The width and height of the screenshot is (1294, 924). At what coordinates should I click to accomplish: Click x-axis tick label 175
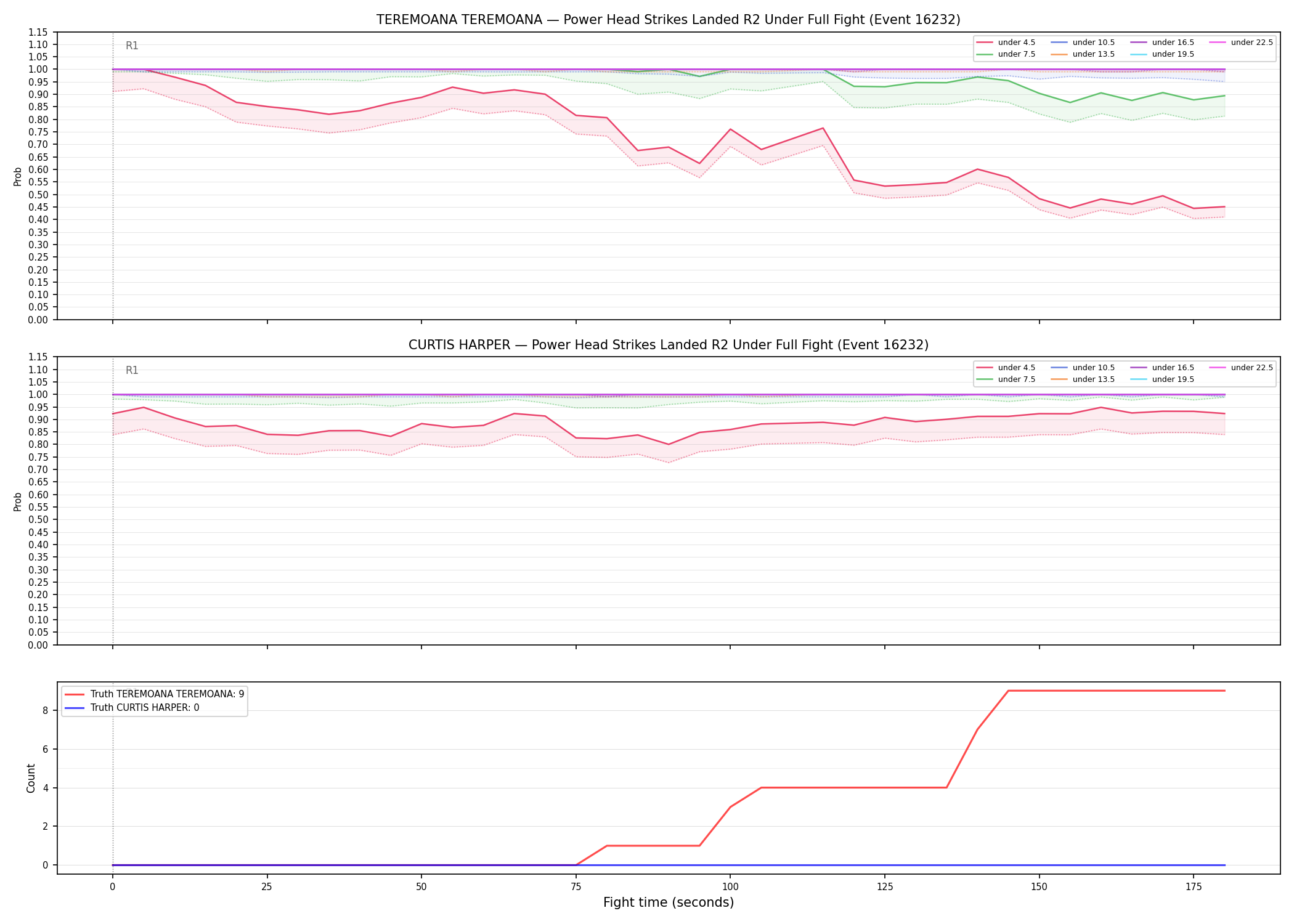pyautogui.click(x=1194, y=887)
